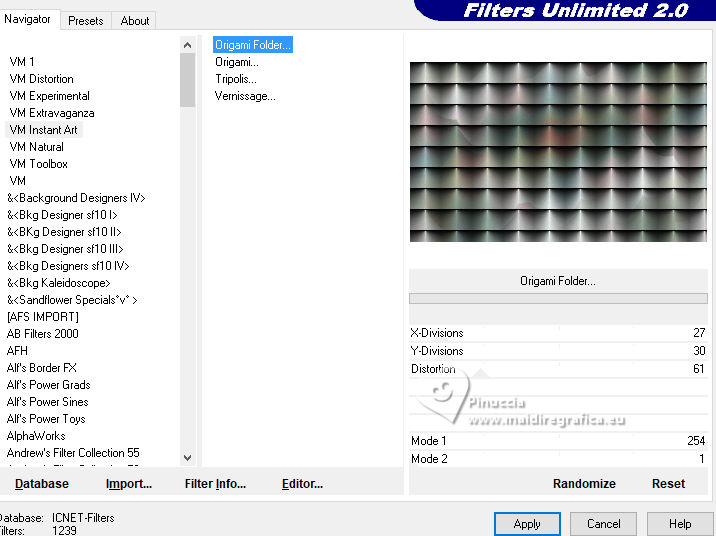Select the Tripolis... filter
716x536 pixels.
[236, 79]
